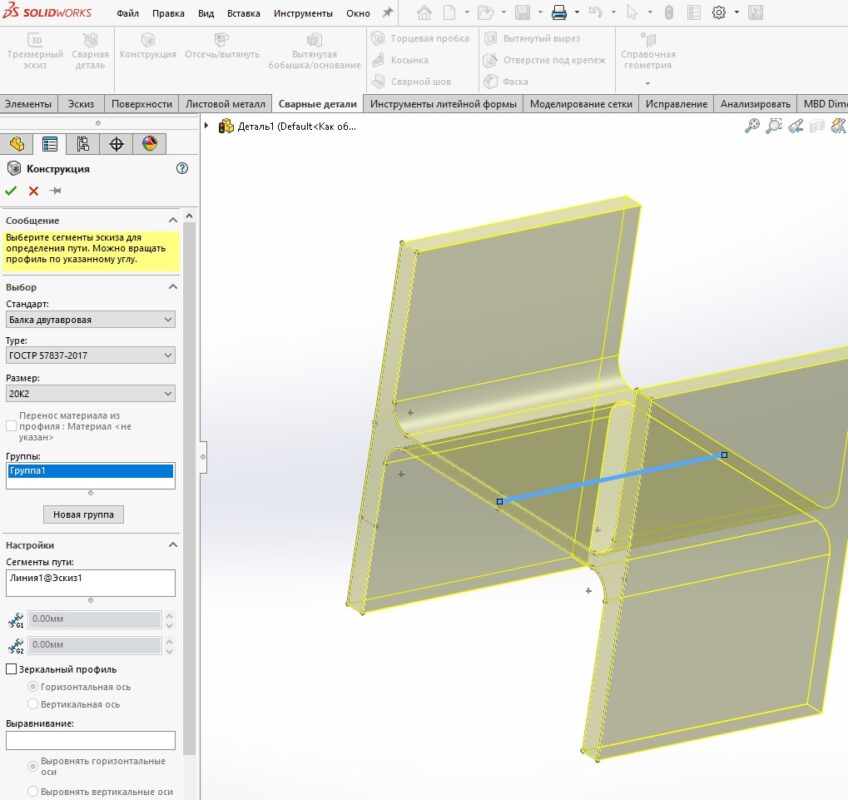This screenshot has height=800, width=848.
Task: Switch to the Эскиз tab
Action: point(81,103)
